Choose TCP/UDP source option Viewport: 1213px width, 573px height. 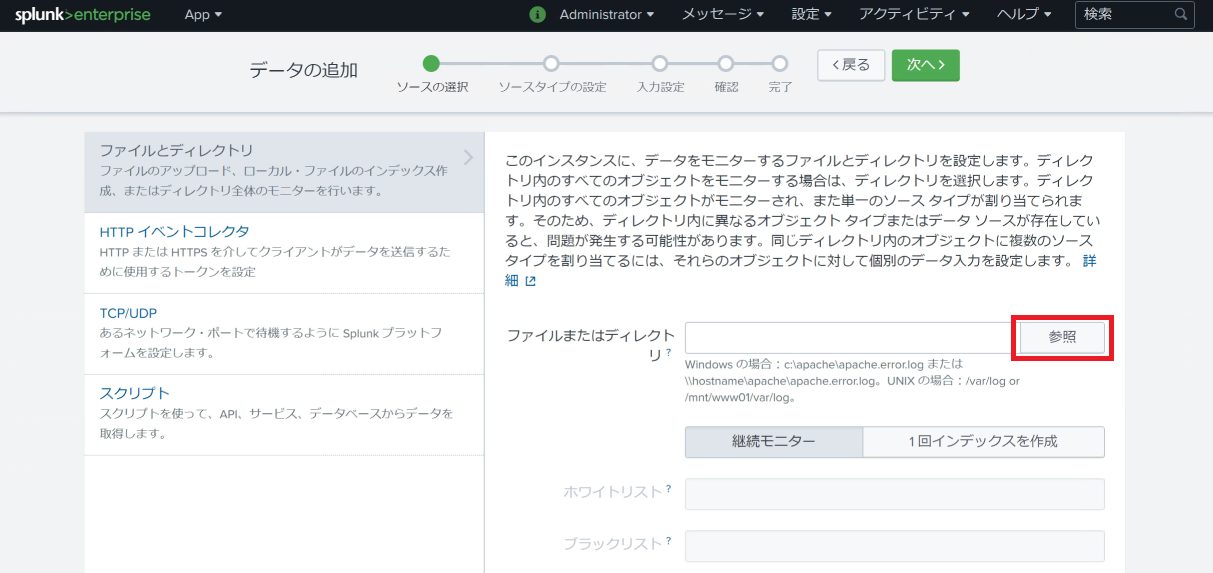284,334
